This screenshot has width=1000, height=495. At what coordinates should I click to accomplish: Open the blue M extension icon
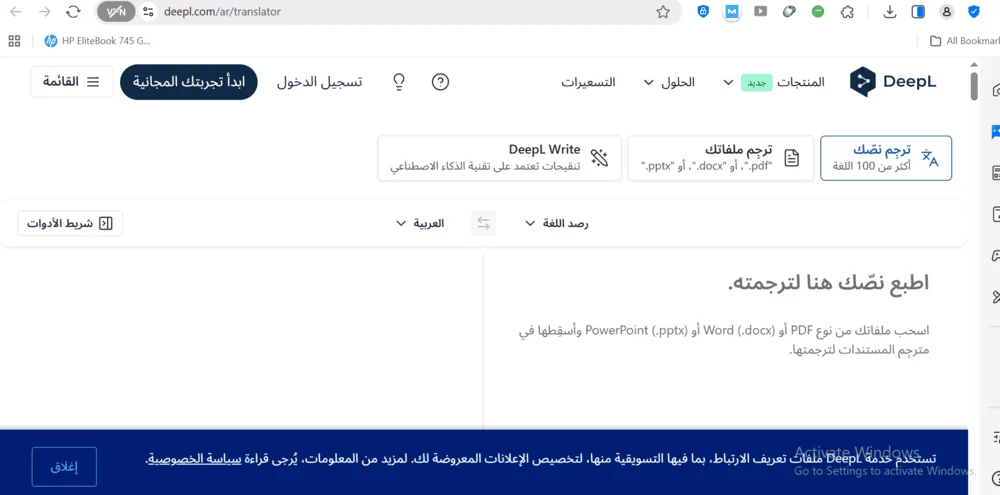tap(732, 11)
